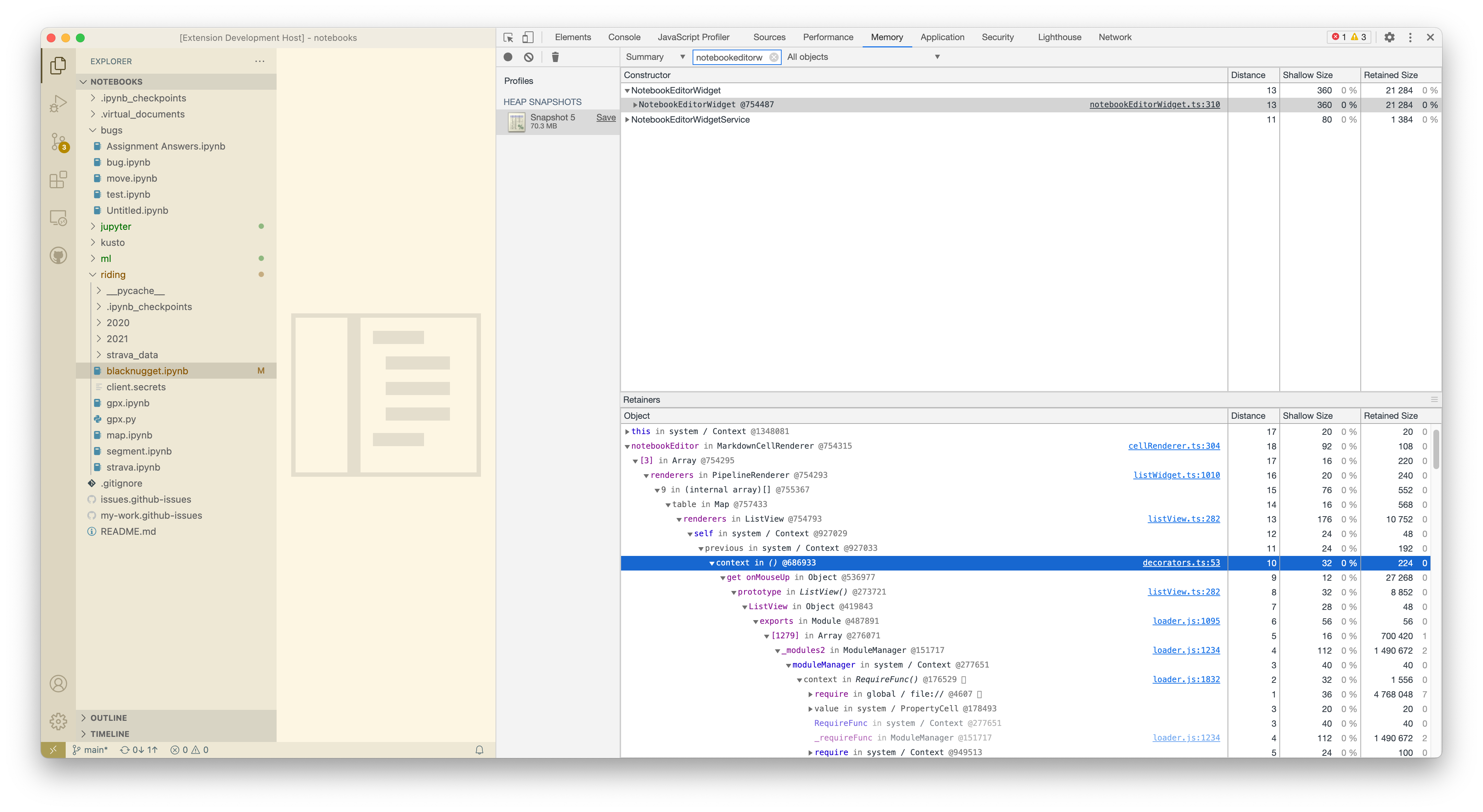Open Accounts menu icon
The image size is (1483, 812).
coord(58,684)
